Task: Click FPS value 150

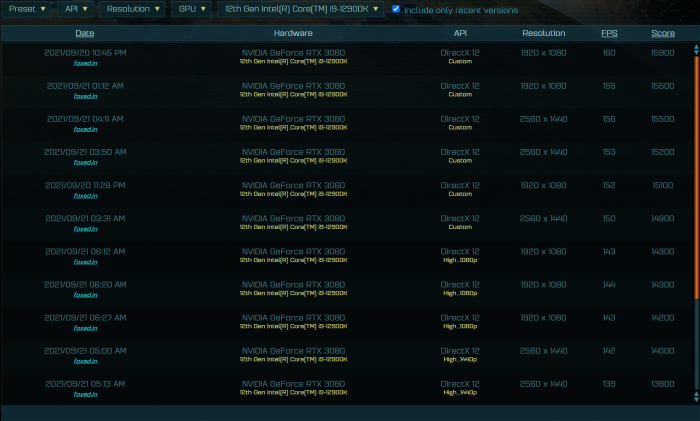Action: tap(609, 218)
